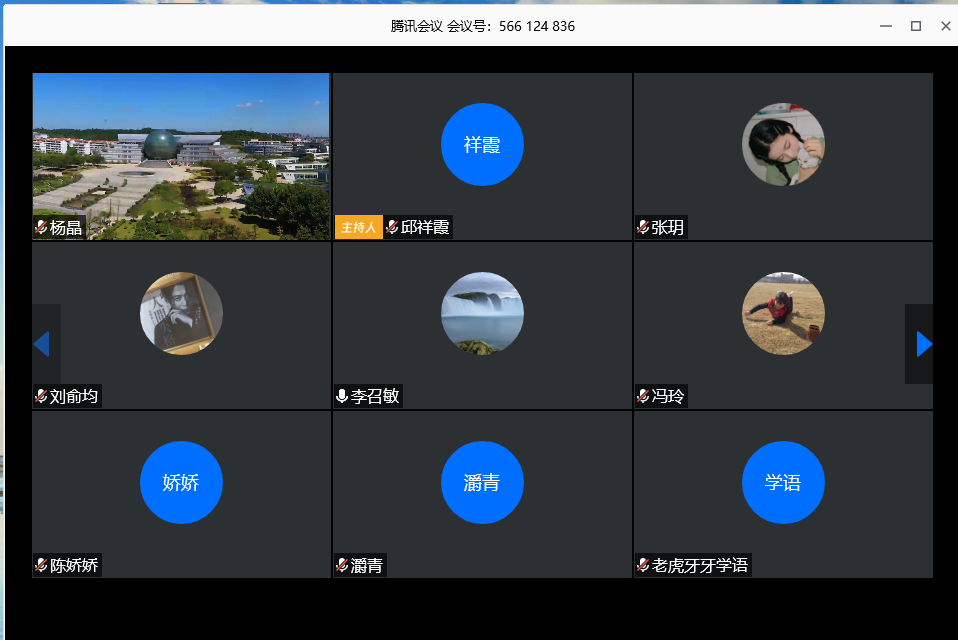
Task: Maximize the 腾讯会议 meeting window
Action: tap(915, 26)
